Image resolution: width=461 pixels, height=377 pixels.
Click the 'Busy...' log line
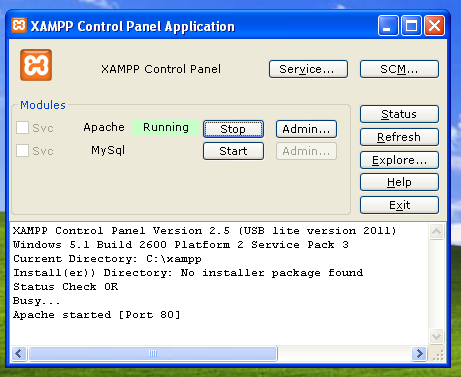pyautogui.click(x=36, y=301)
